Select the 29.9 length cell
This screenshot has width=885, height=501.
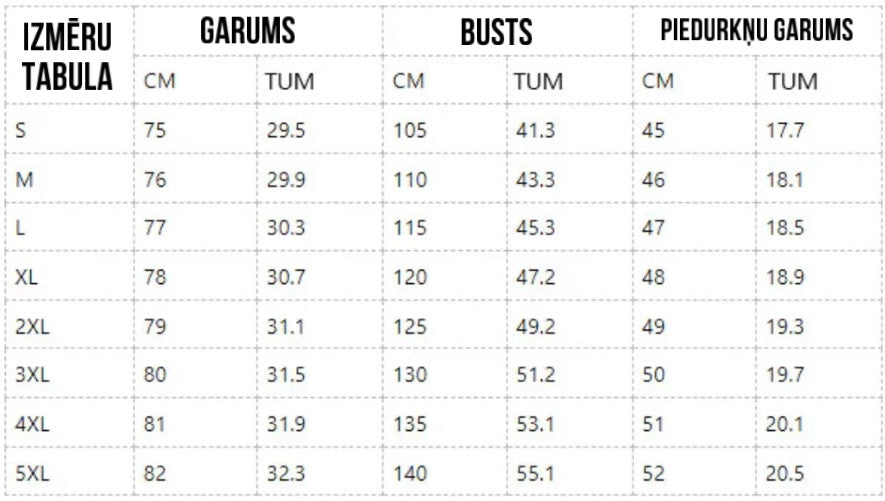[x=285, y=179]
